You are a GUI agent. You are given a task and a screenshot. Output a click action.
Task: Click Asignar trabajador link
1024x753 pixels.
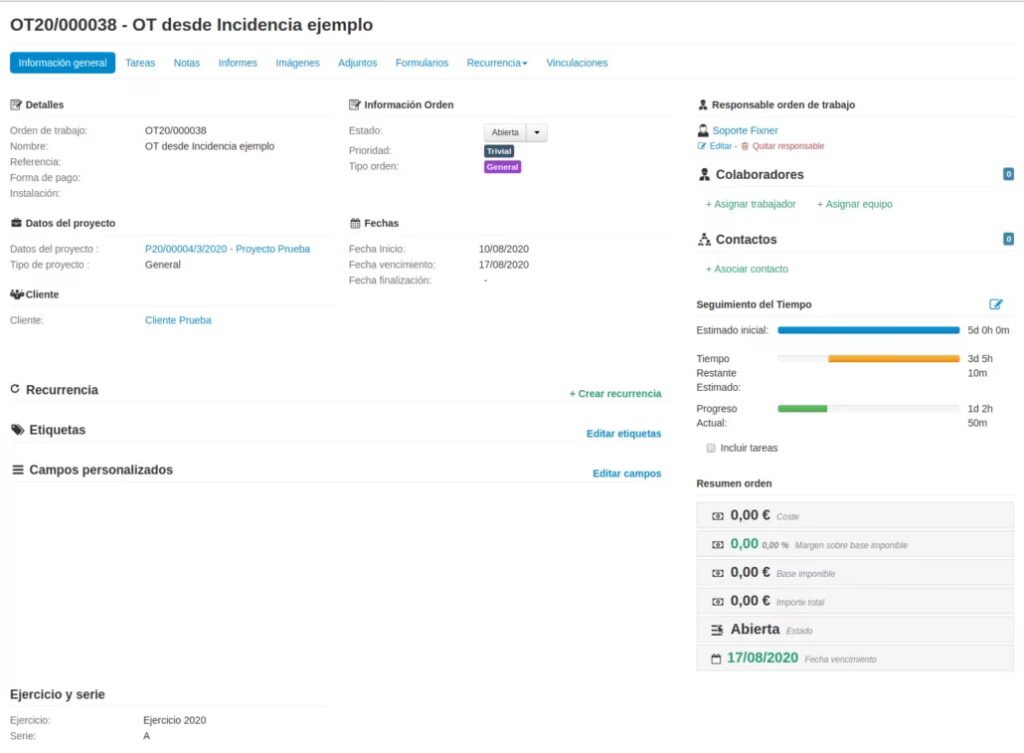751,204
